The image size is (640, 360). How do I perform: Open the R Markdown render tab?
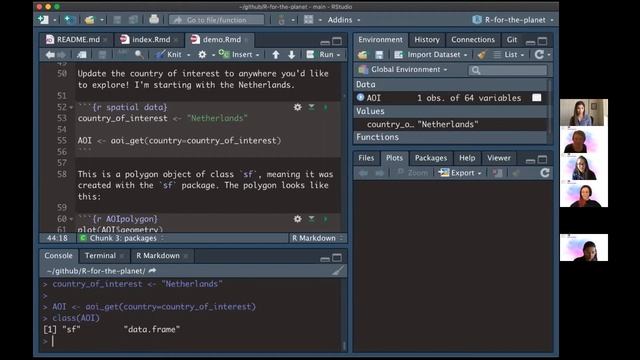158,256
